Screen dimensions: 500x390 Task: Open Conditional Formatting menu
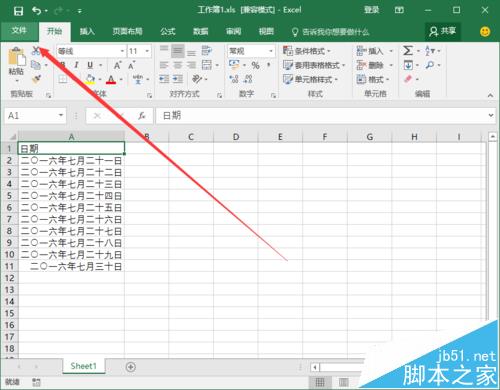click(x=307, y=51)
